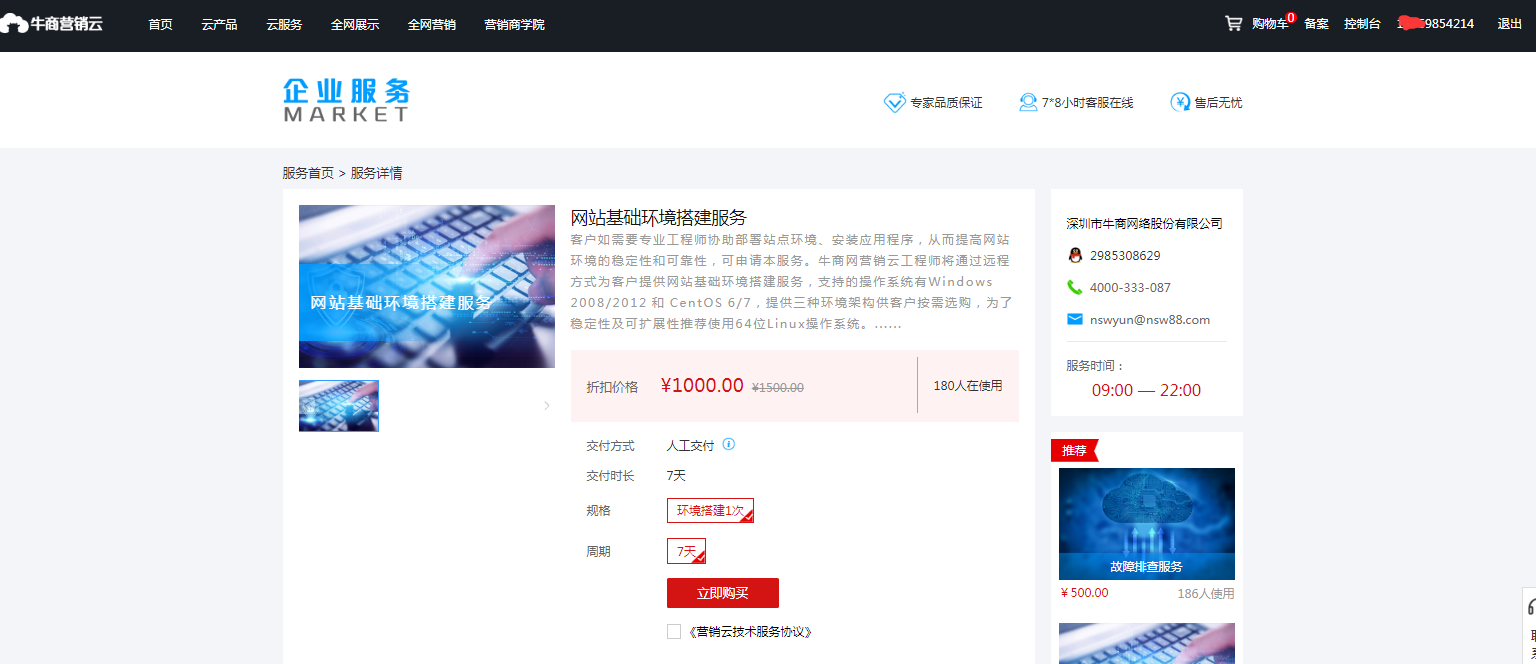Tick the 营销云技术服务协议 agreement checkbox

point(674,632)
